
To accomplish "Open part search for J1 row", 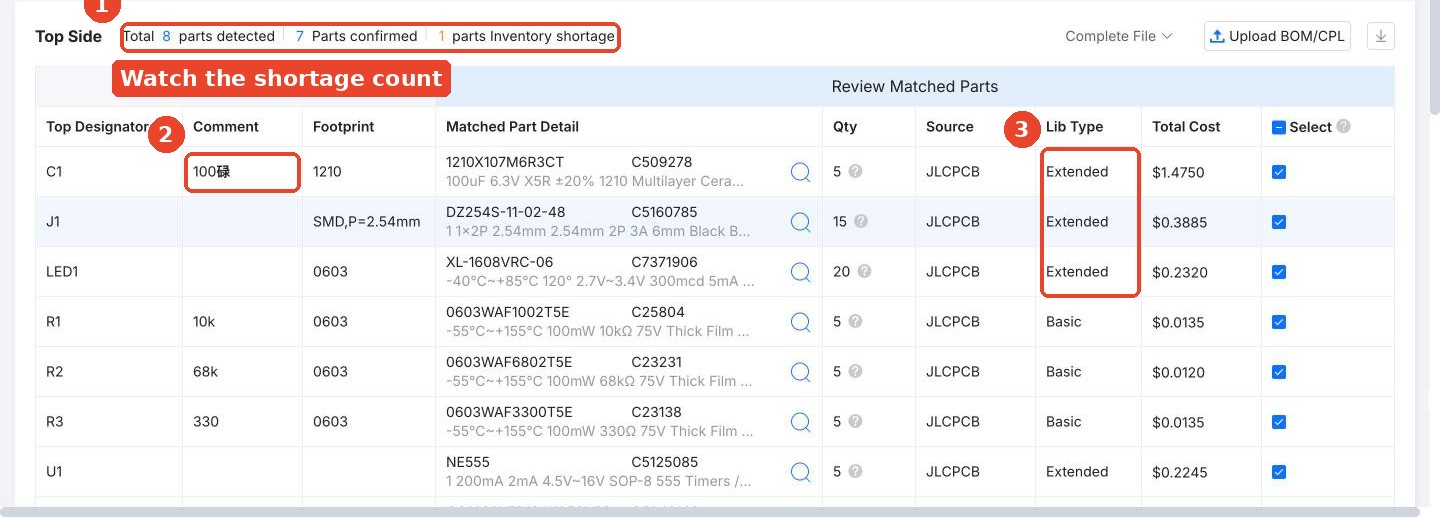I will [800, 222].
